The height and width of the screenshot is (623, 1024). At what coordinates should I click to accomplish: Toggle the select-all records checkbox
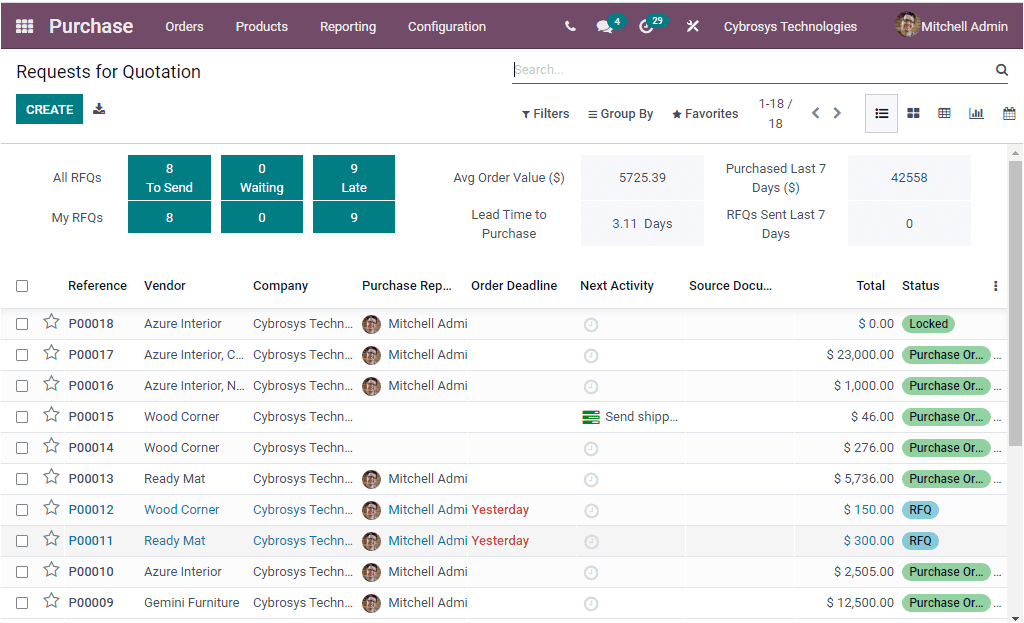coord(22,285)
